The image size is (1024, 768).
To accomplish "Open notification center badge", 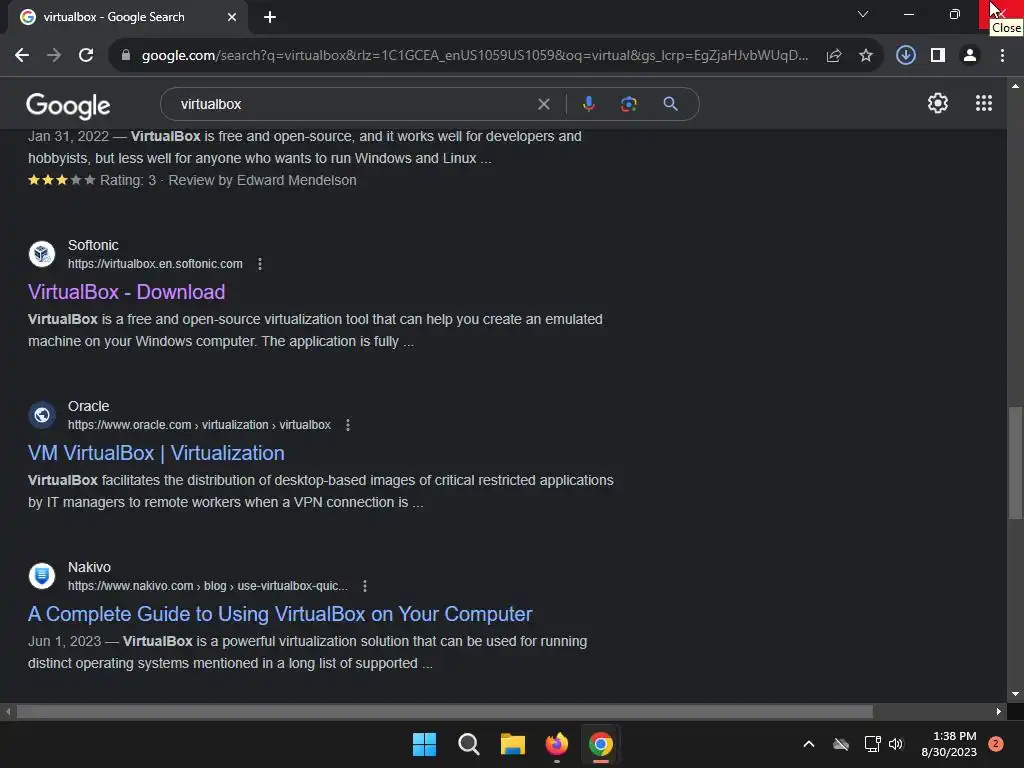I will click(x=995, y=744).
